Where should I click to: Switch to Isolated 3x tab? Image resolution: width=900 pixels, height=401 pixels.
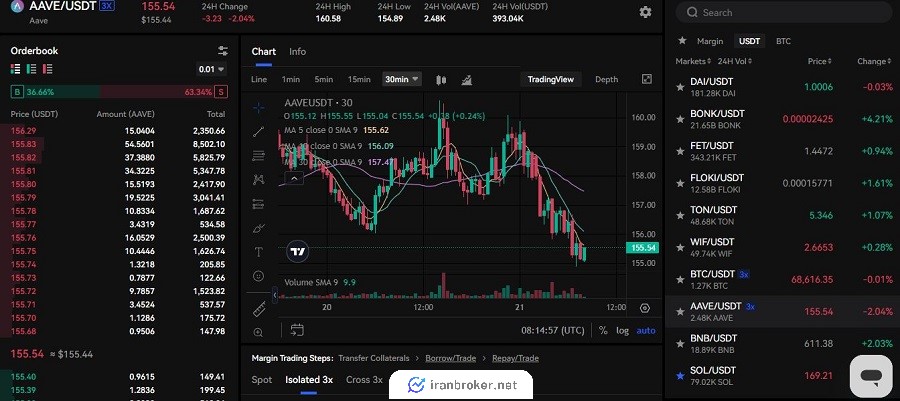click(309, 380)
